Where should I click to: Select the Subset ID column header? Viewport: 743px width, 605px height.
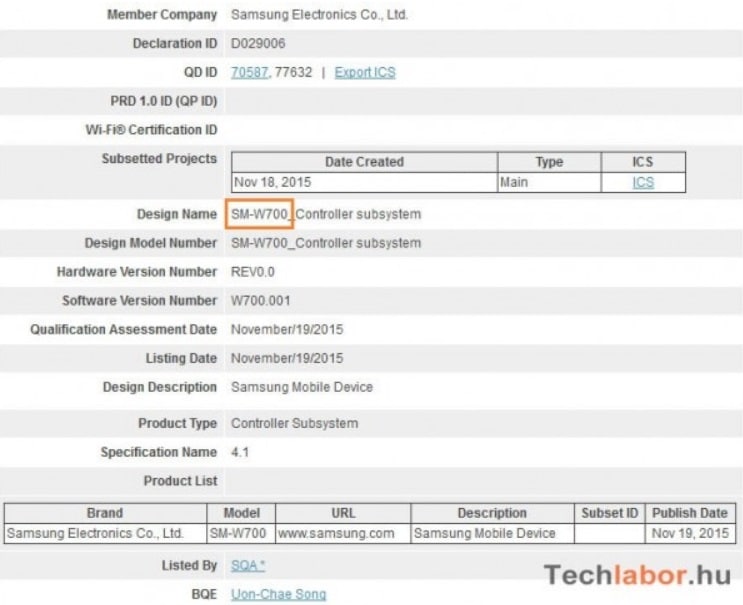click(x=609, y=513)
